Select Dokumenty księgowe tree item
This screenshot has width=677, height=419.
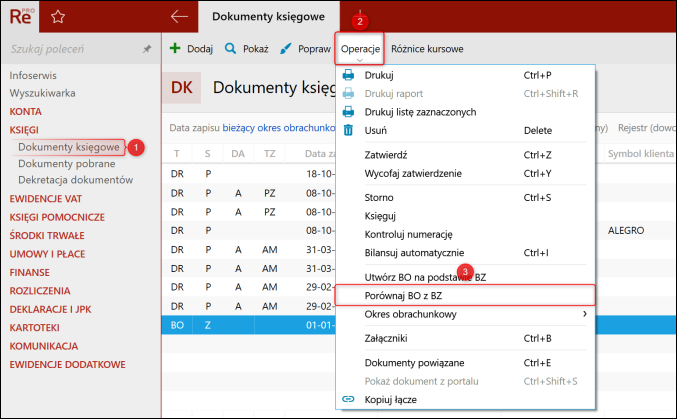69,147
